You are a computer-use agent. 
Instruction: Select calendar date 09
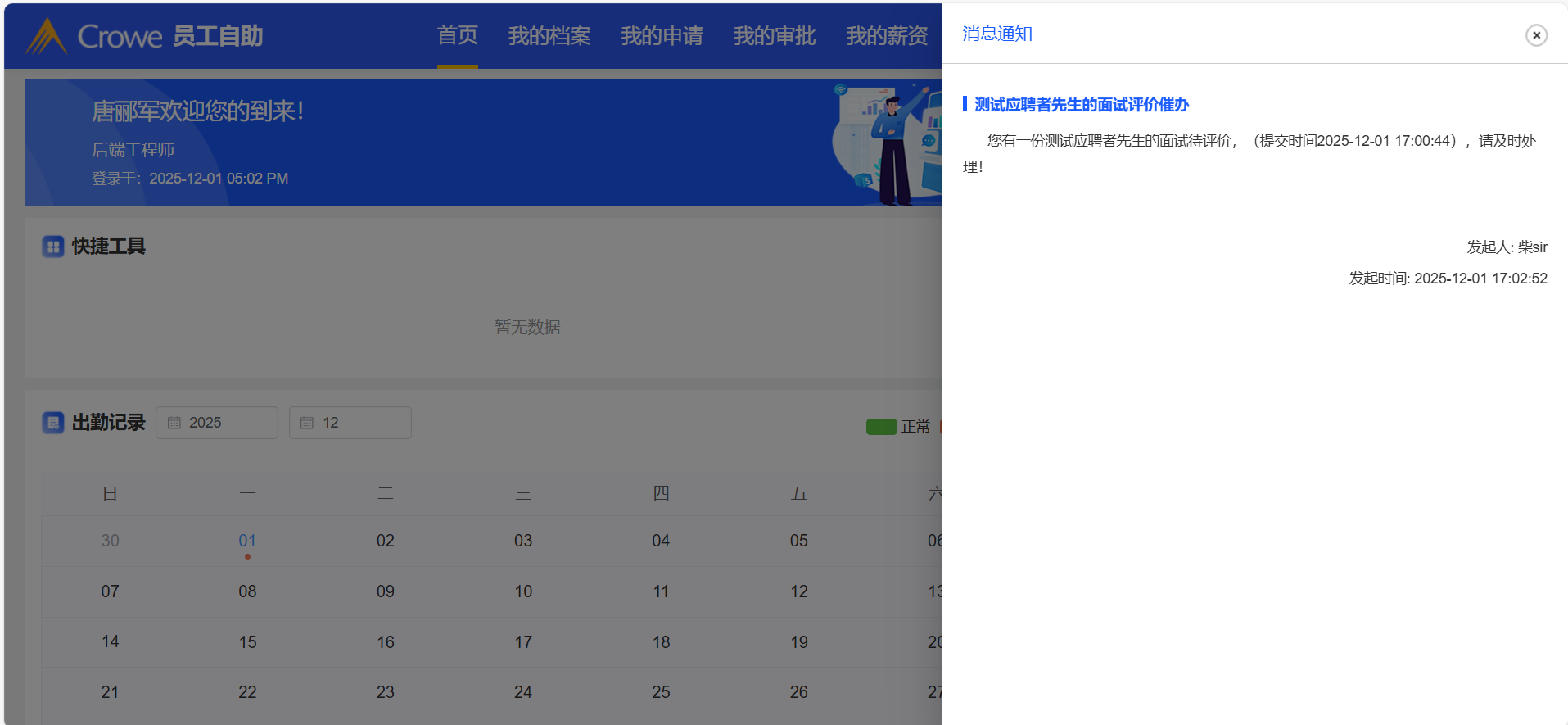click(x=386, y=591)
